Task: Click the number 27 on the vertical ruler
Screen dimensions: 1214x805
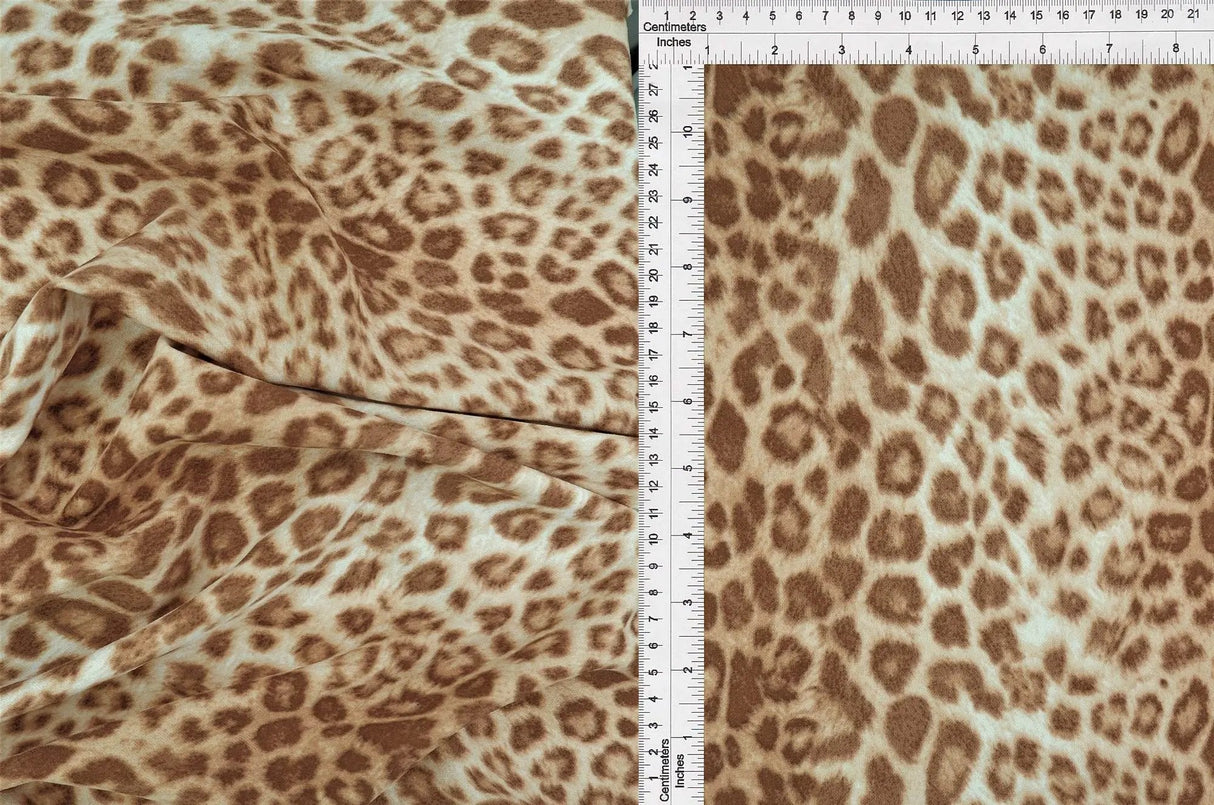Action: (655, 88)
